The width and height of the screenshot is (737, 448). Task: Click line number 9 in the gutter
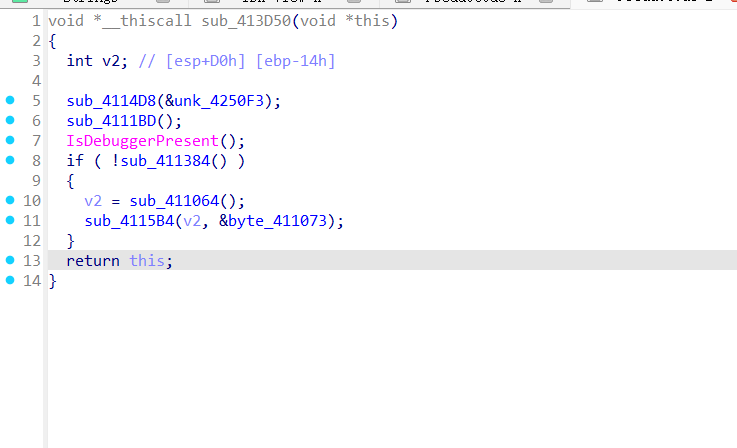[x=36, y=181]
